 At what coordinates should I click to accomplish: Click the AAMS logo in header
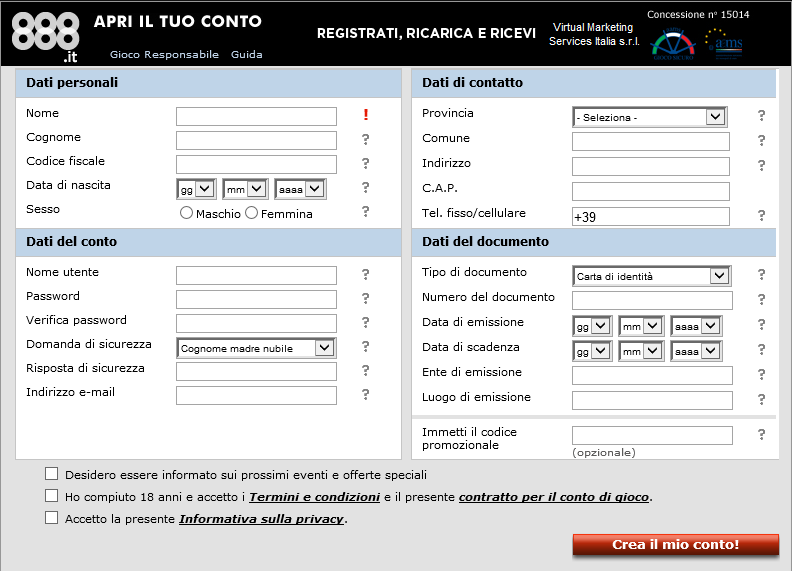(x=724, y=44)
